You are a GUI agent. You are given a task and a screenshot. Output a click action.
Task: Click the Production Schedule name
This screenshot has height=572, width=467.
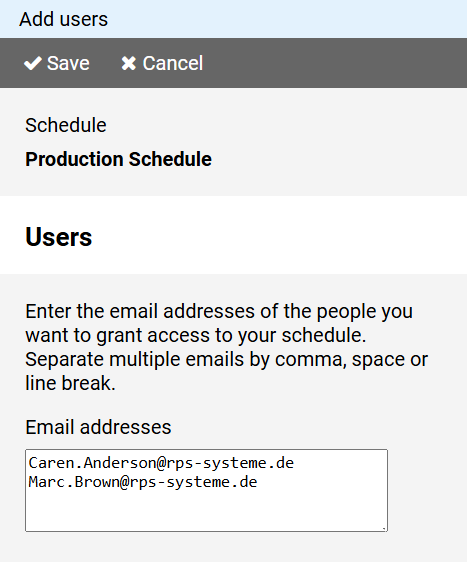[x=118, y=159]
